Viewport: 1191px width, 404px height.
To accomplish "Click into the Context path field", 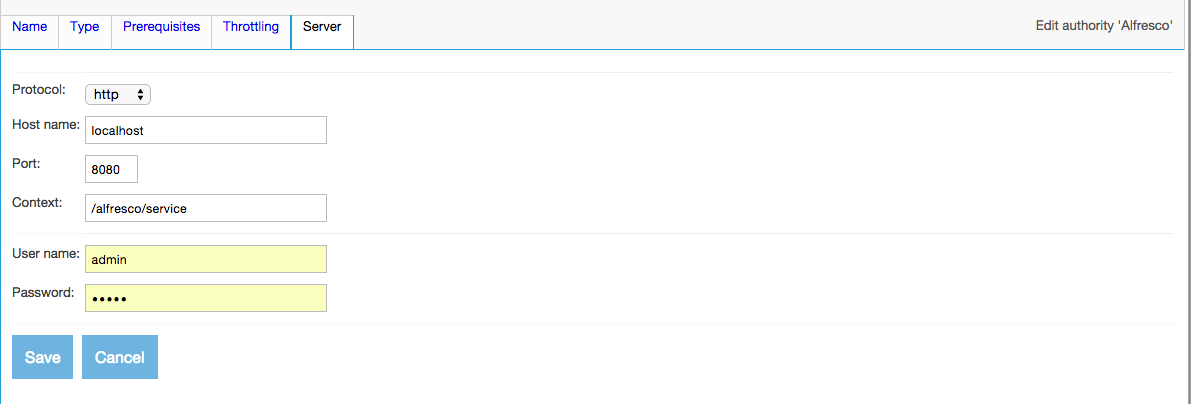I will click(206, 208).
